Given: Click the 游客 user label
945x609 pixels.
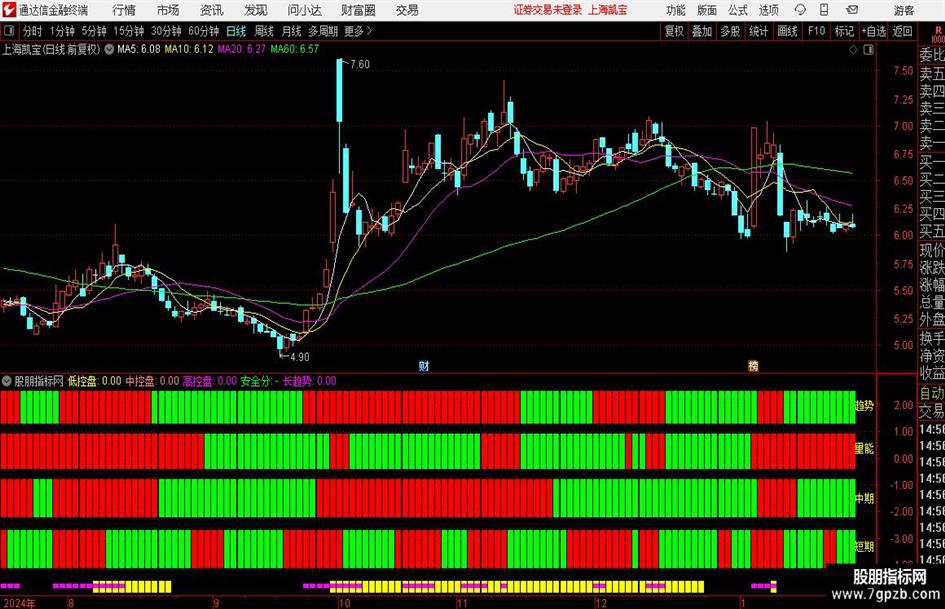Looking at the screenshot, I should tap(904, 10).
